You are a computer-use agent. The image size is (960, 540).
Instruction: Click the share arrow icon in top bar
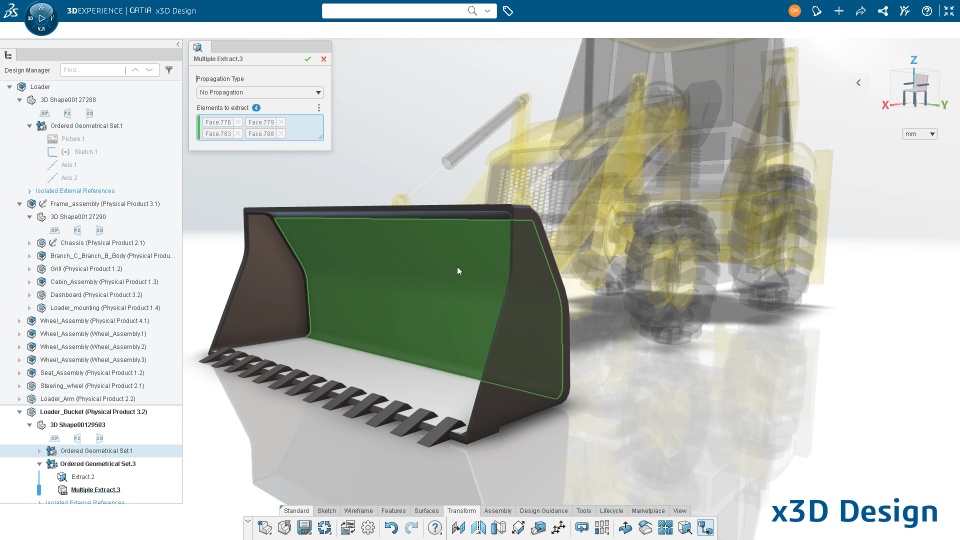tap(860, 11)
